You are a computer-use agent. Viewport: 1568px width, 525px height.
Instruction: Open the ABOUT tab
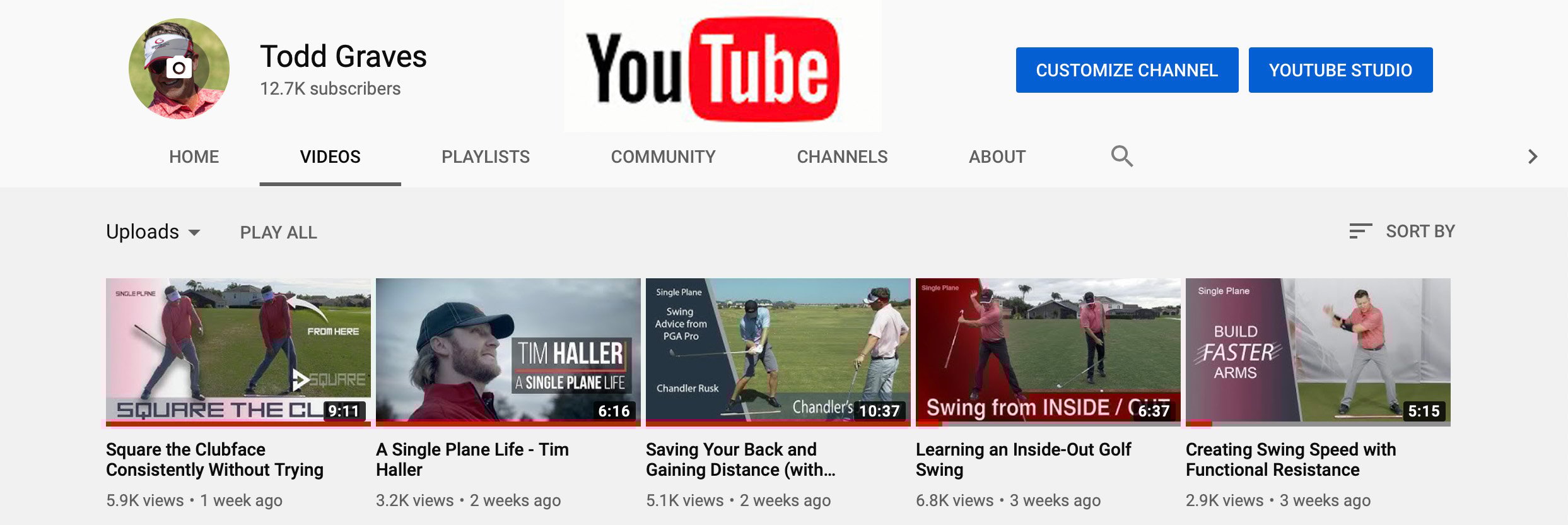pyautogui.click(x=997, y=156)
